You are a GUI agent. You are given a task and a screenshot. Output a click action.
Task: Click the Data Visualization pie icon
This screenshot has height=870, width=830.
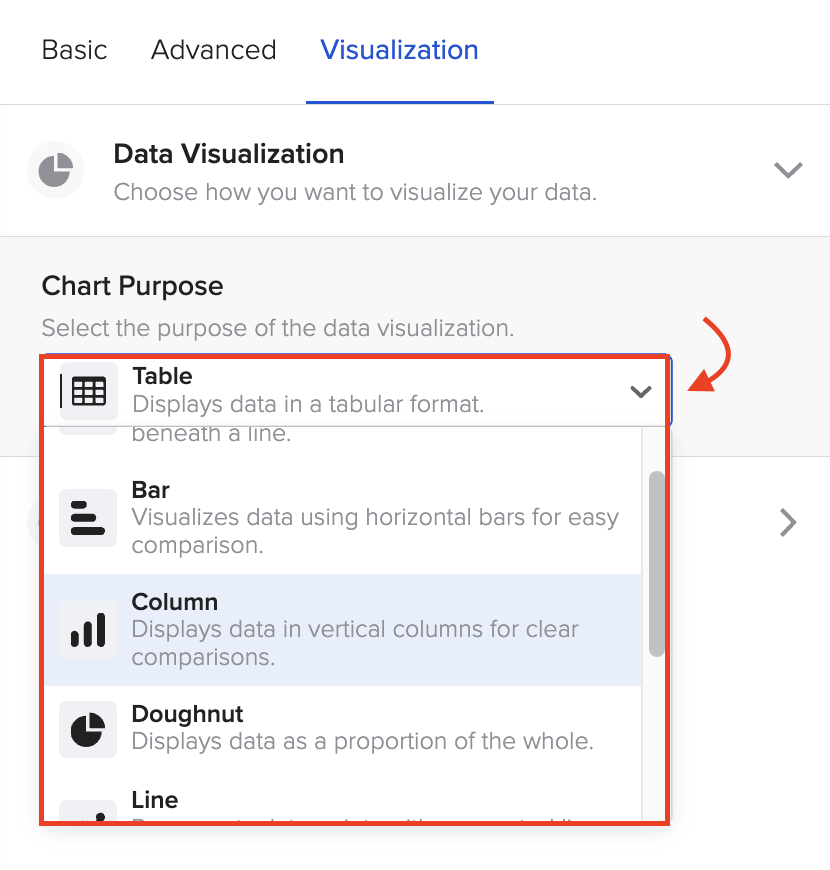pyautogui.click(x=55, y=170)
